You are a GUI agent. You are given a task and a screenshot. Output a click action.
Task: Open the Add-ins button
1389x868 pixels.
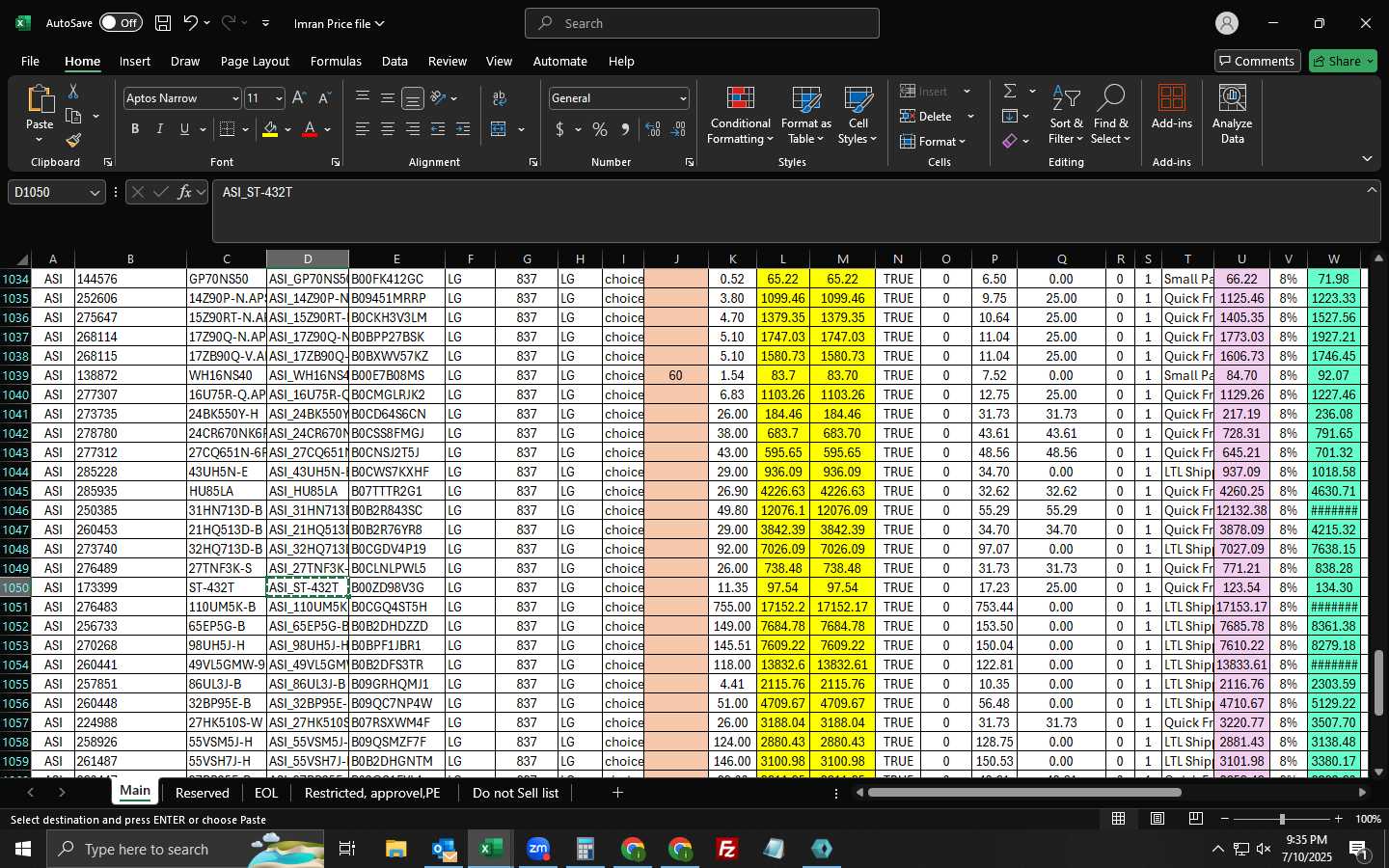1172,106
